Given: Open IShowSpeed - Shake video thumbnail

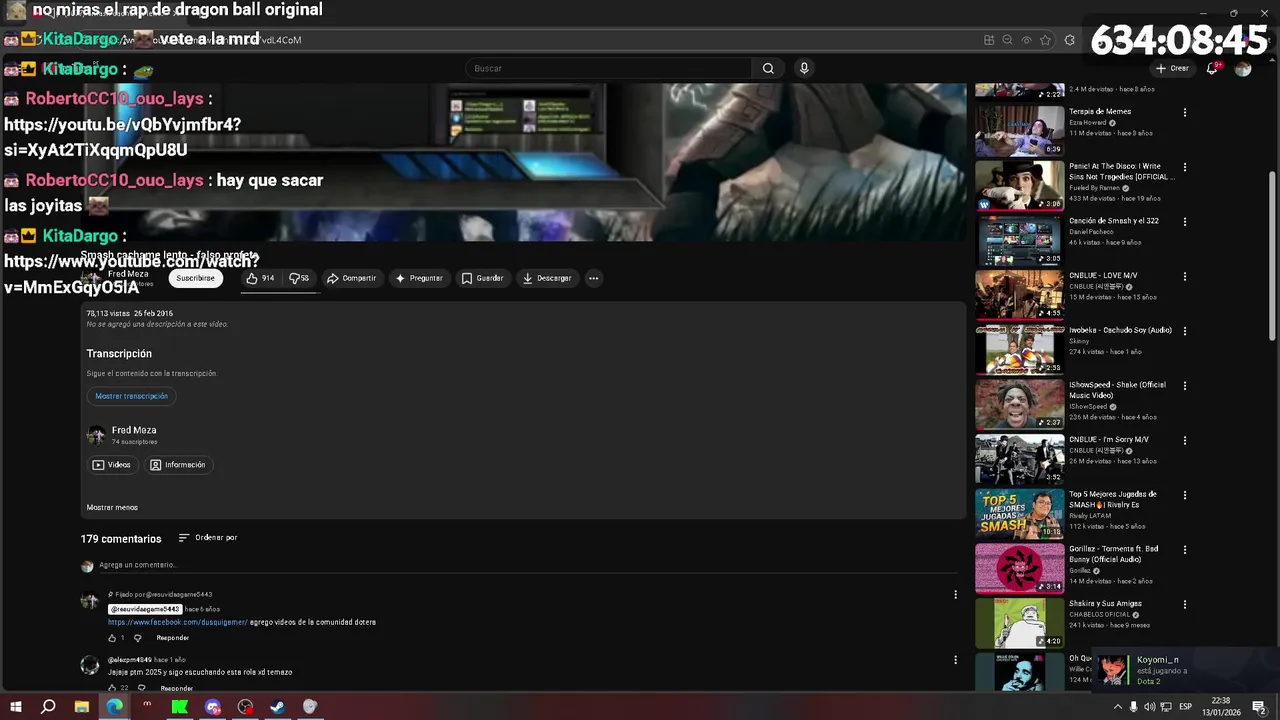Looking at the screenshot, I should tap(1019, 404).
